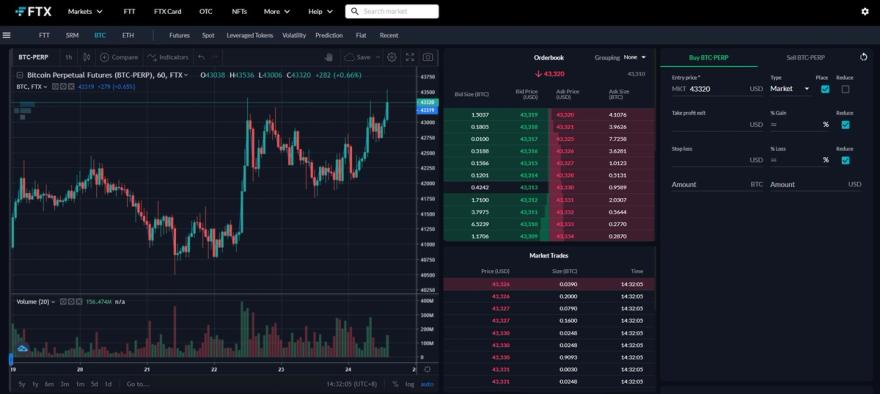Open the chart Indicators list
Screen dimensions: 880x394
point(168,57)
